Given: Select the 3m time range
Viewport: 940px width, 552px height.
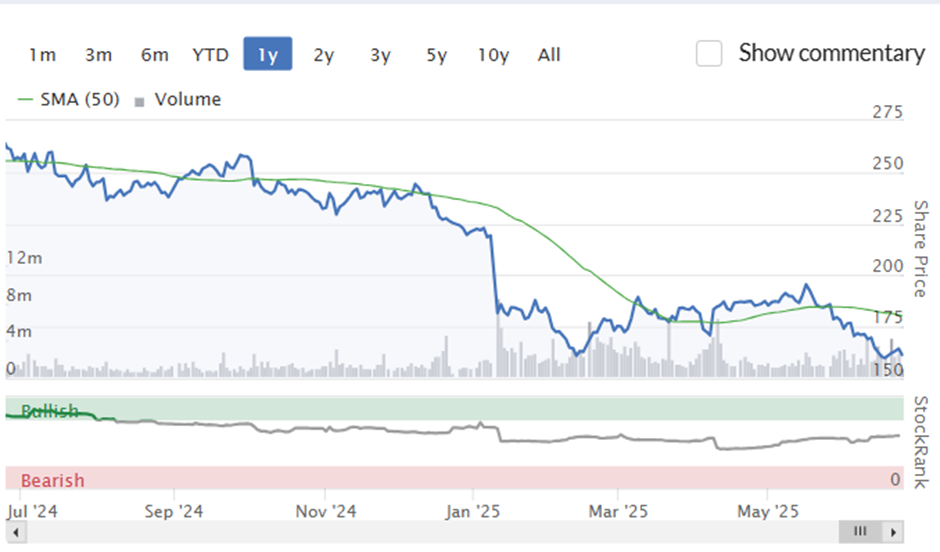Looking at the screenshot, I should point(98,55).
